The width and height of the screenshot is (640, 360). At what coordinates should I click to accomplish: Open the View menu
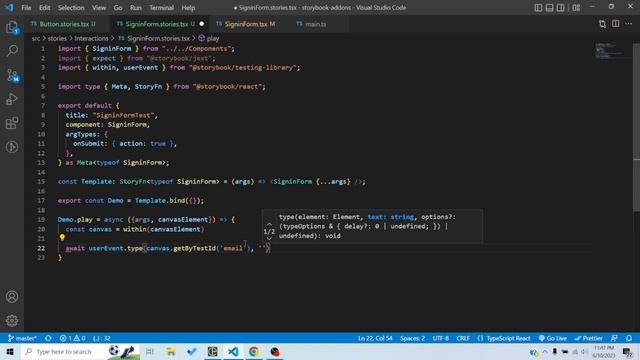click(x=99, y=8)
